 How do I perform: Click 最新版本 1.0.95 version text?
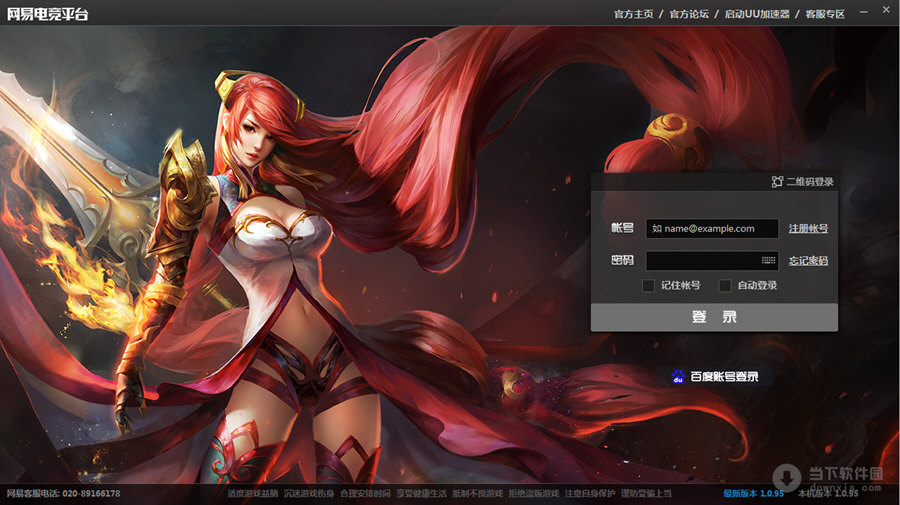pyautogui.click(x=754, y=493)
